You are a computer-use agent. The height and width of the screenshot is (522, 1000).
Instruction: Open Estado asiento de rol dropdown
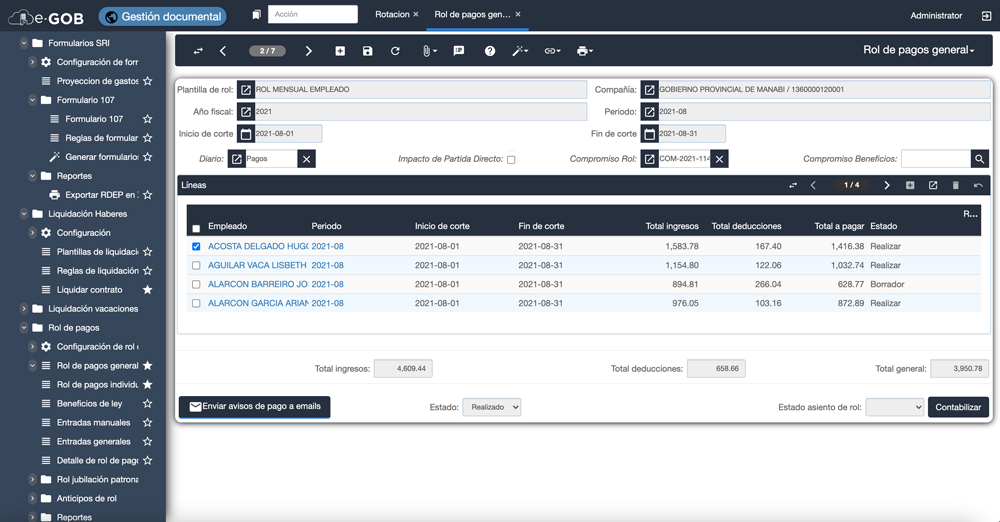pos(894,407)
